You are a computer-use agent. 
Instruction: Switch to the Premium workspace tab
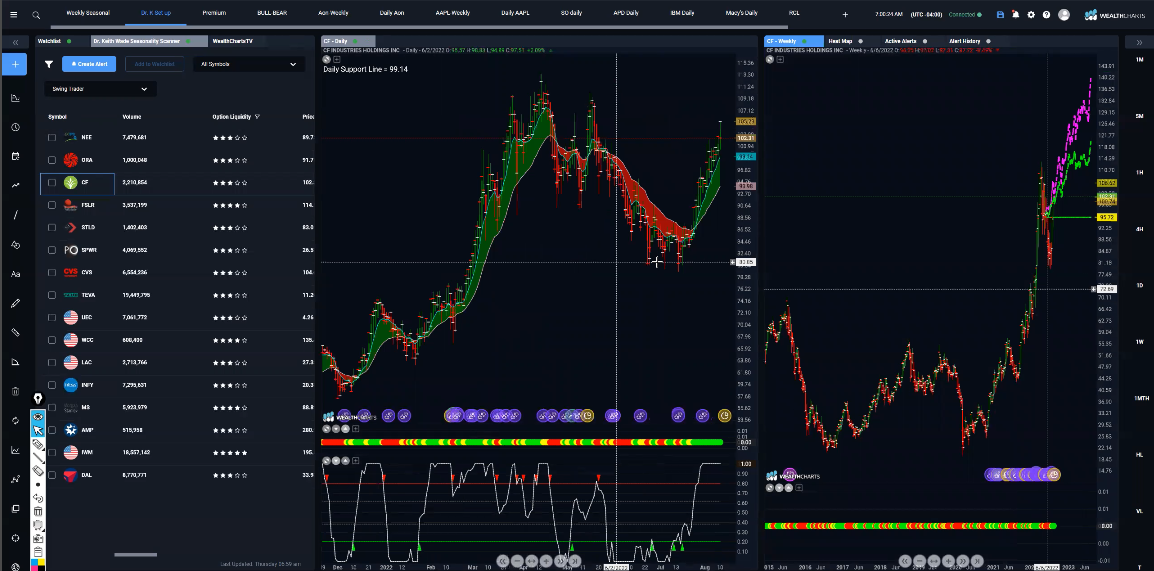[214, 13]
